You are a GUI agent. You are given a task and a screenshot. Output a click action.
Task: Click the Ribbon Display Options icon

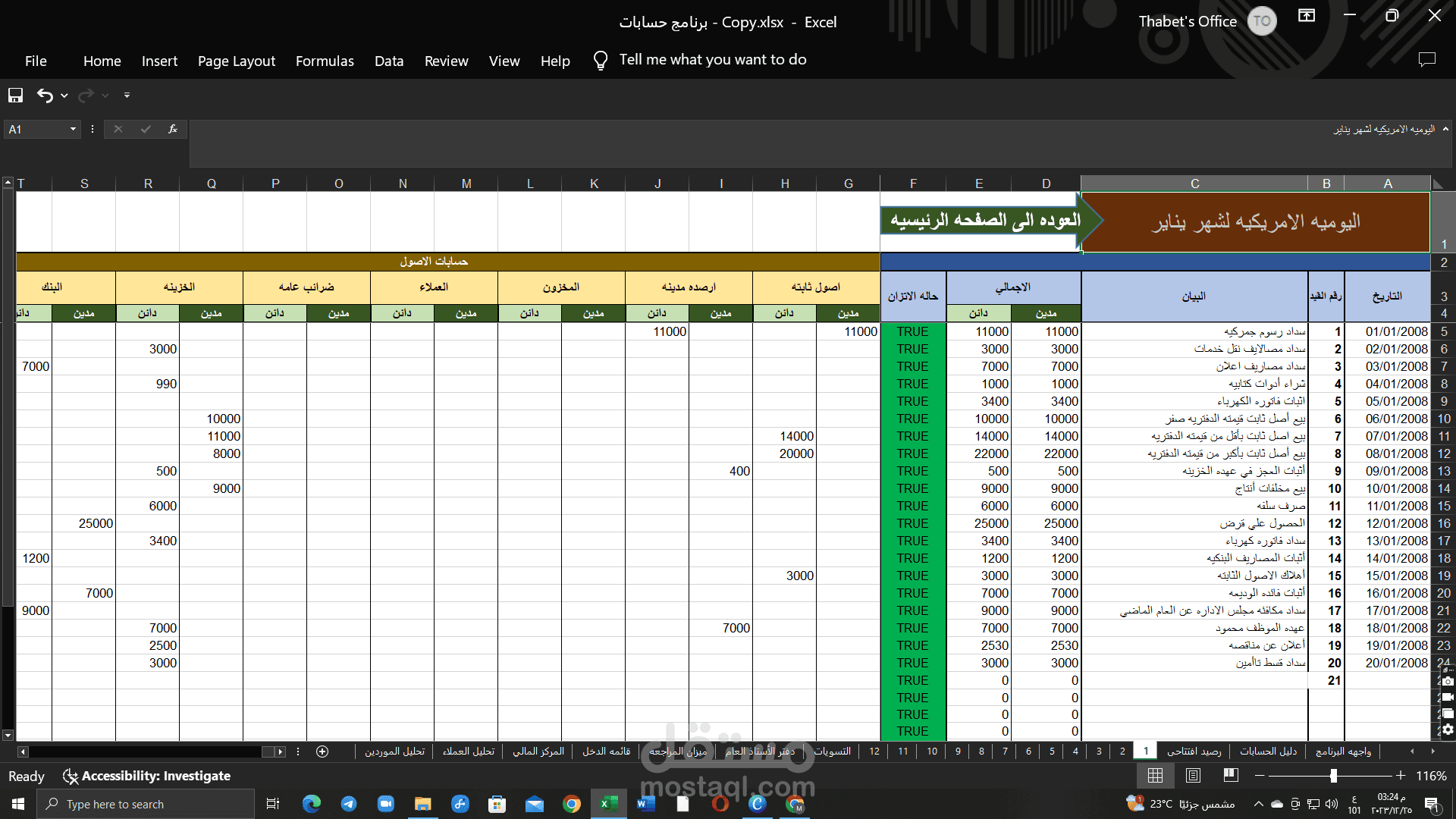pyautogui.click(x=1307, y=16)
